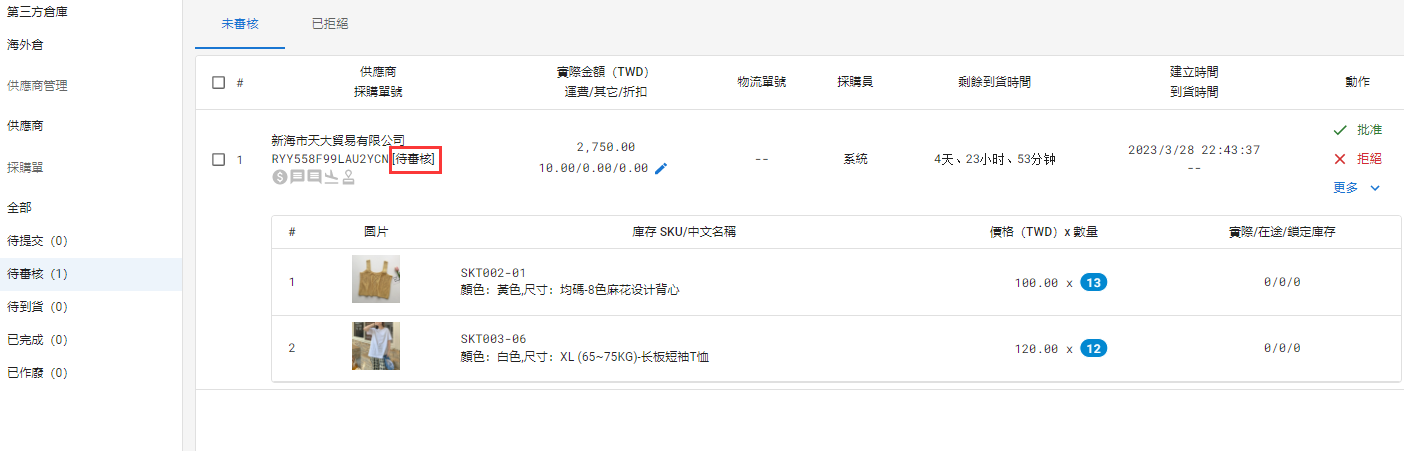Open the yellow camisole product thumbnail
The width and height of the screenshot is (1404, 451).
pos(376,279)
